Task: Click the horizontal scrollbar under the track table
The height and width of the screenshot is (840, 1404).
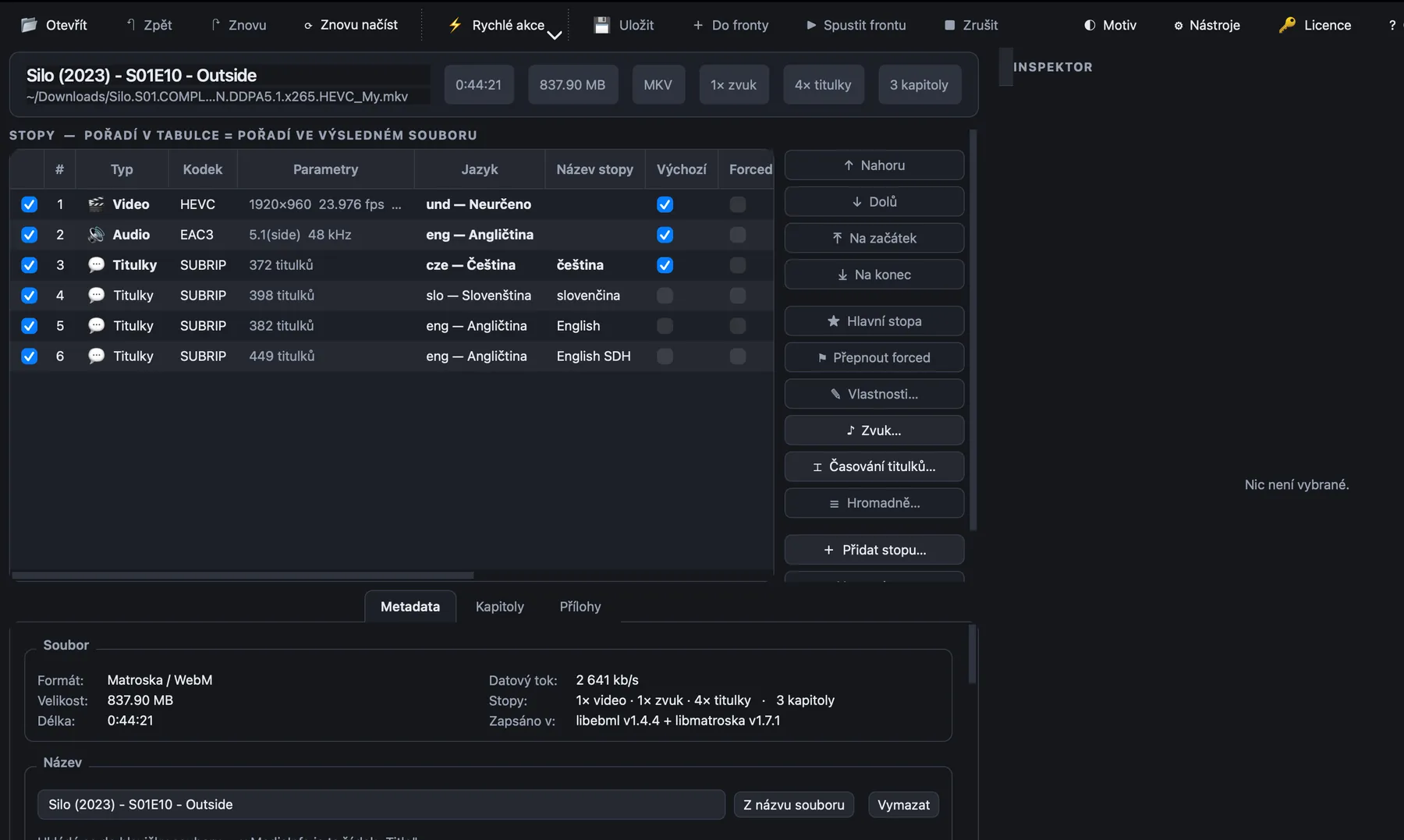Action: tap(243, 576)
